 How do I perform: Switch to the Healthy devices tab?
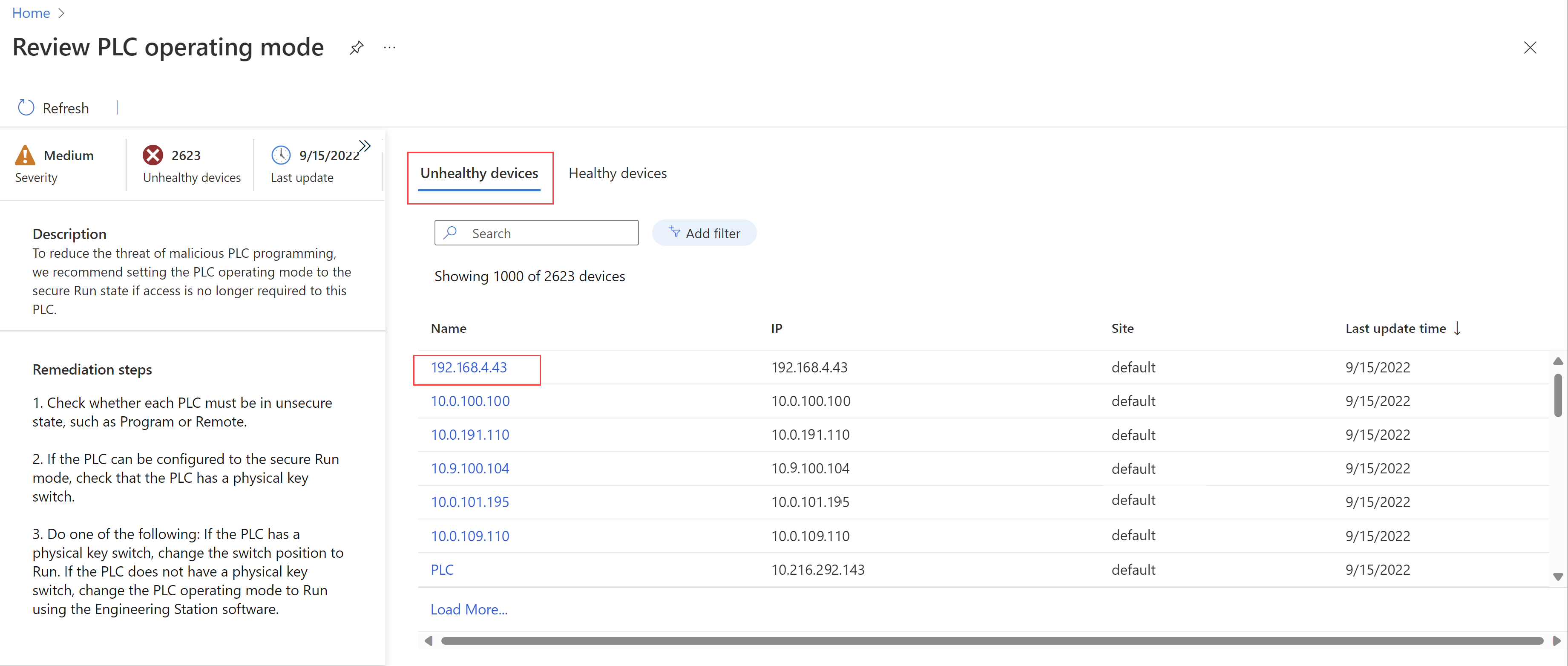point(617,172)
